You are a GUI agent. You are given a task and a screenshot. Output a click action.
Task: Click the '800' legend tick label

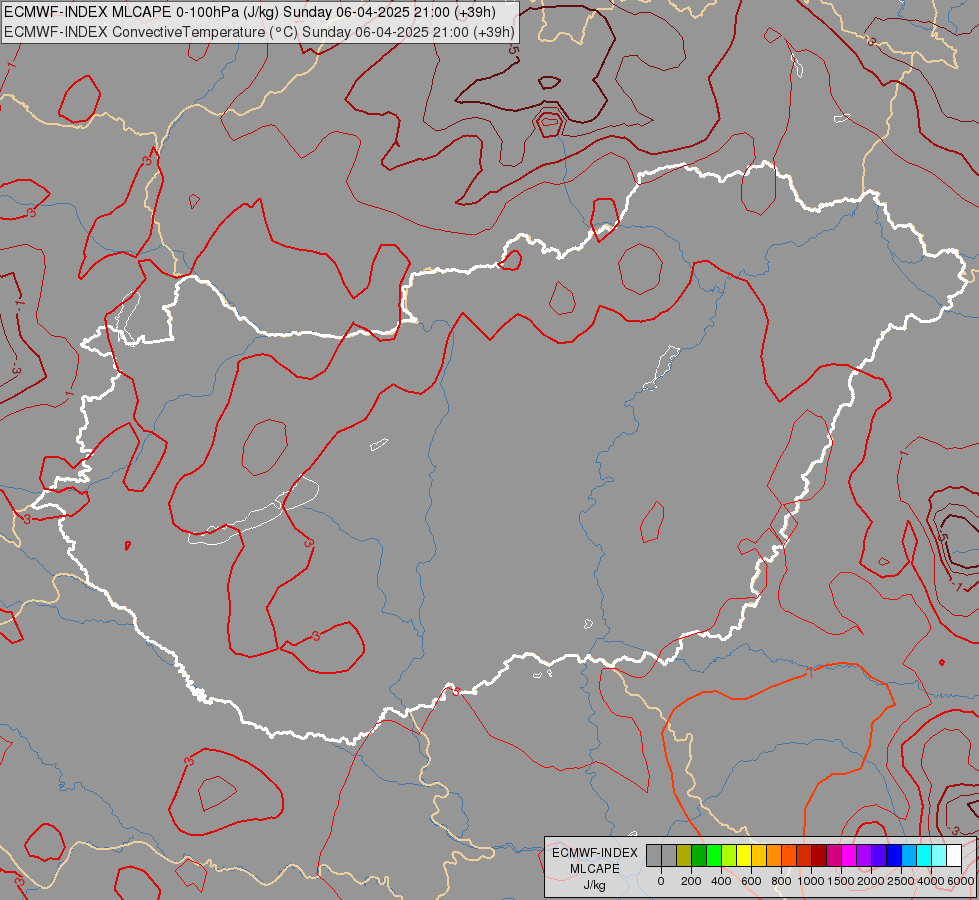pyautogui.click(x=781, y=881)
